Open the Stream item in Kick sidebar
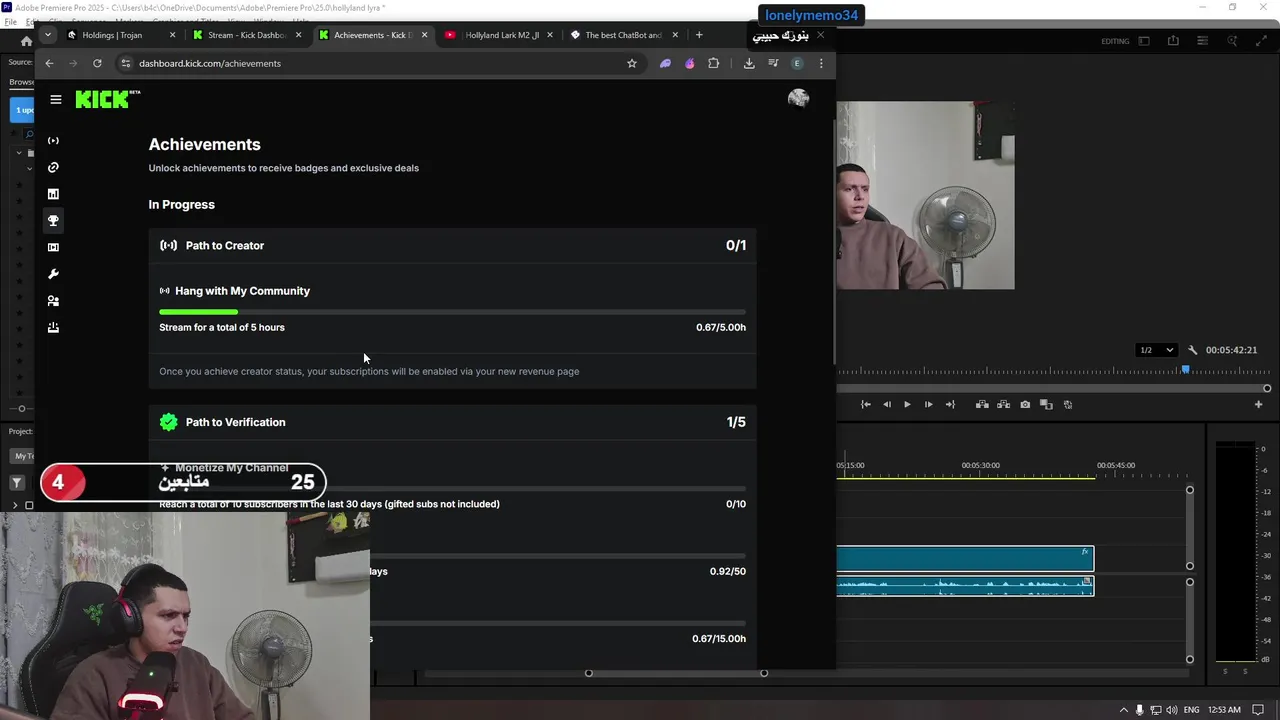 click(x=53, y=141)
